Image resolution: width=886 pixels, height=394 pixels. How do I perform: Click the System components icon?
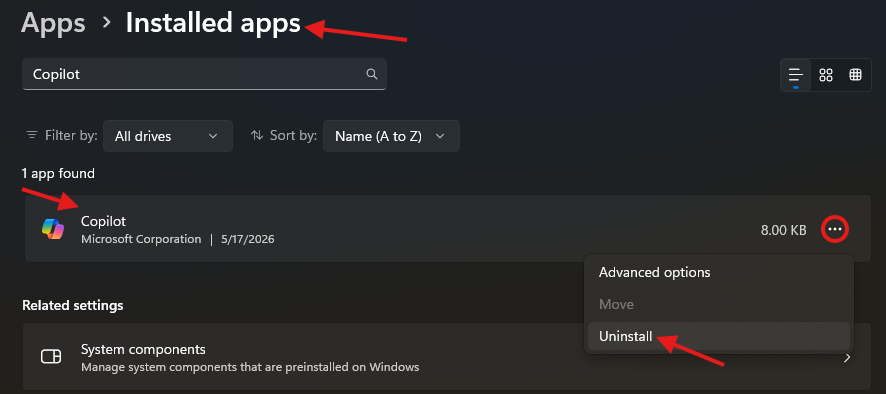coord(51,357)
